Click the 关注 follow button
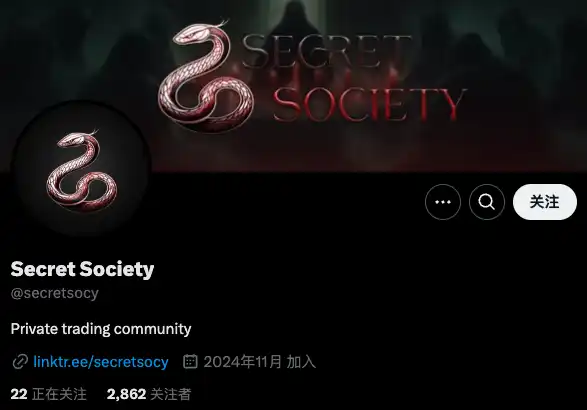 tap(545, 202)
